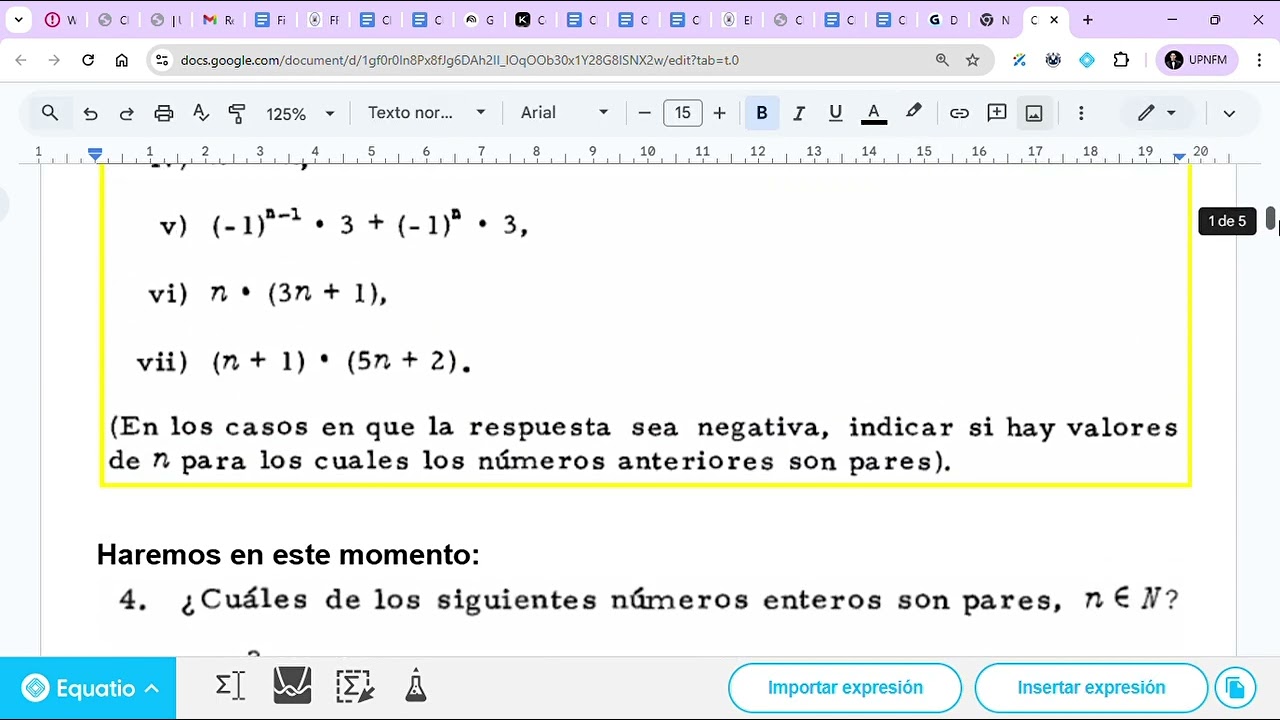Open the Texto normal style dropdown

tap(426, 113)
